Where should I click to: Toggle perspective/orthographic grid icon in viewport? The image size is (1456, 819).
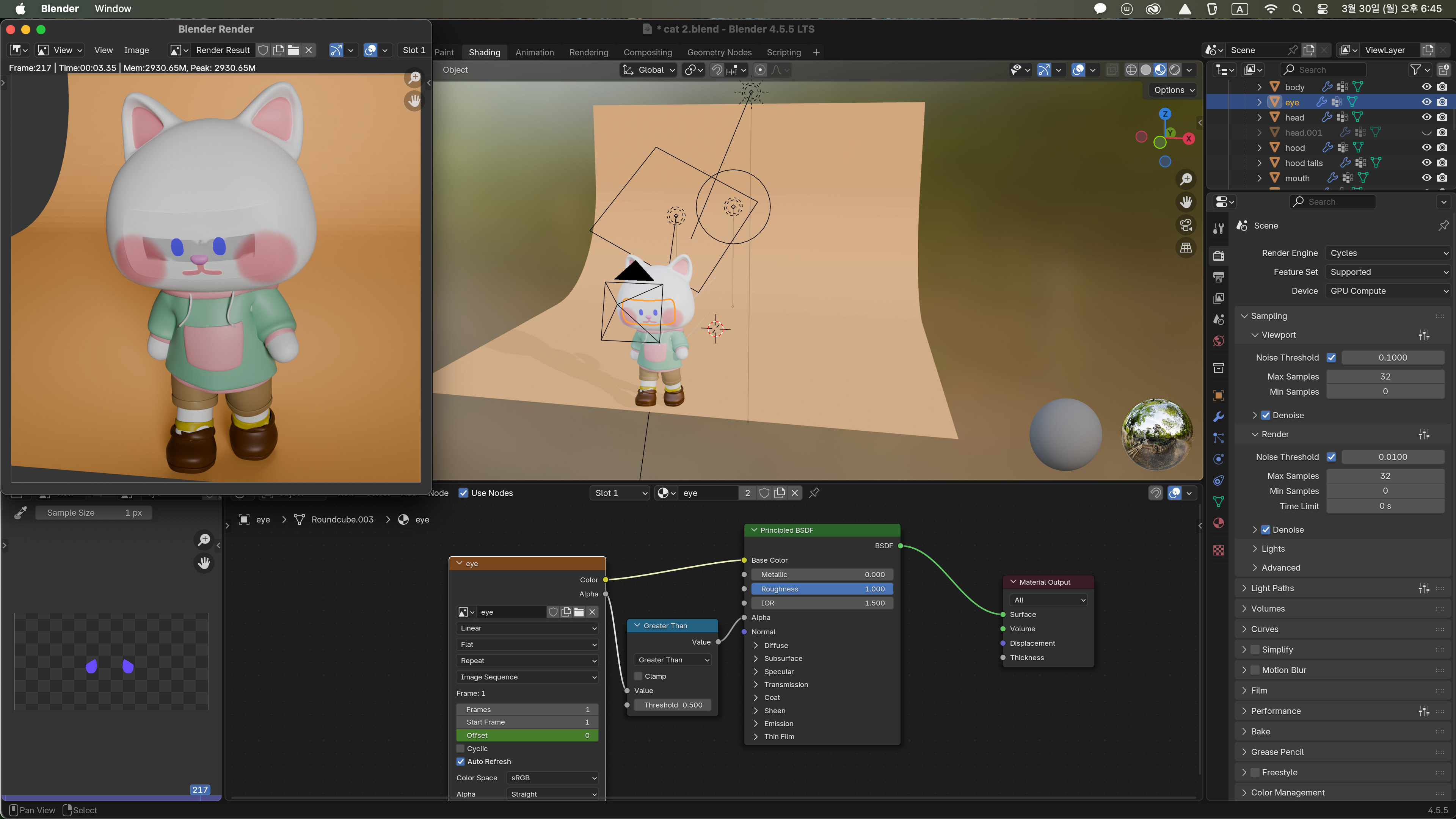point(1186,248)
